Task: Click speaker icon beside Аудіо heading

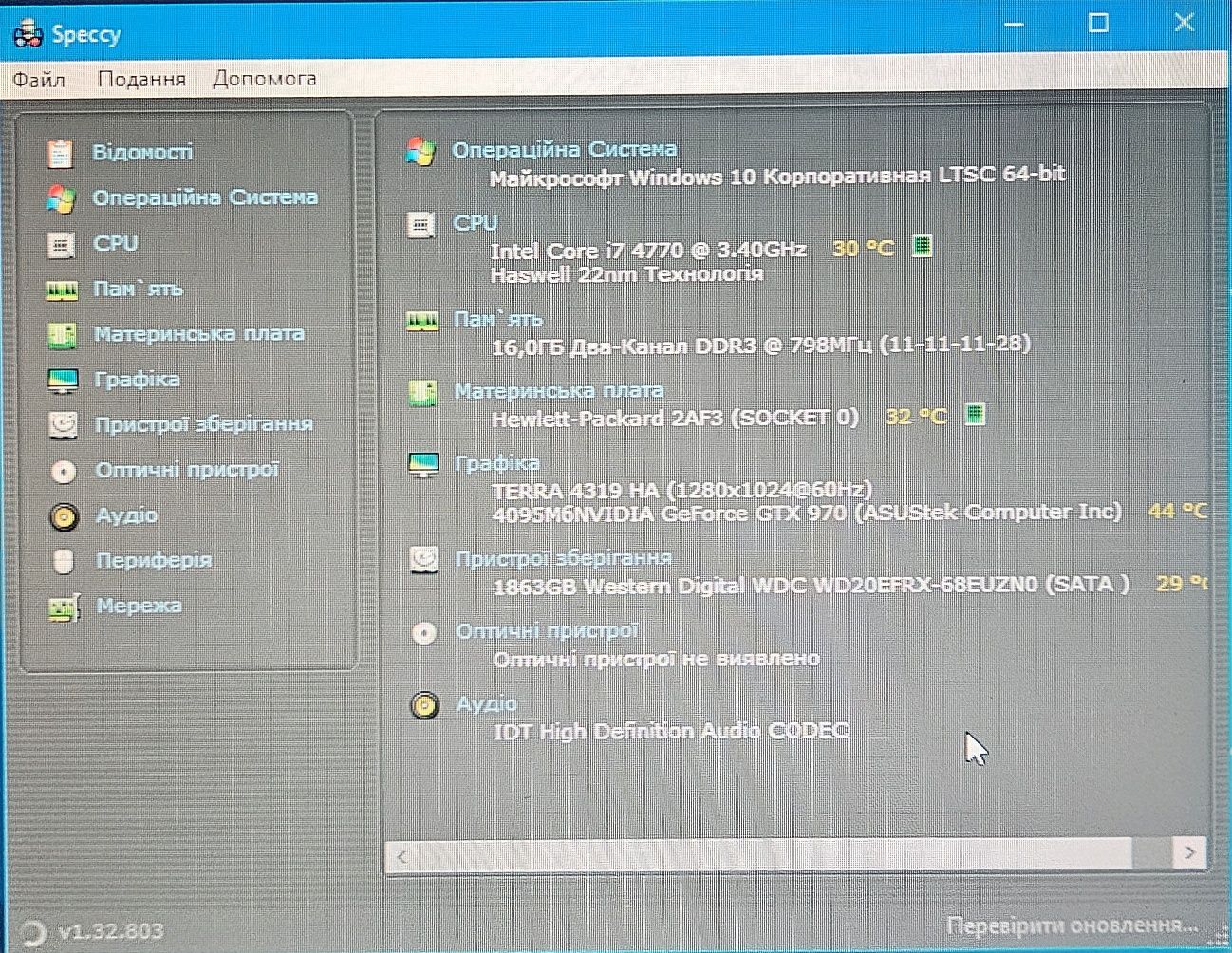Action: click(x=424, y=705)
